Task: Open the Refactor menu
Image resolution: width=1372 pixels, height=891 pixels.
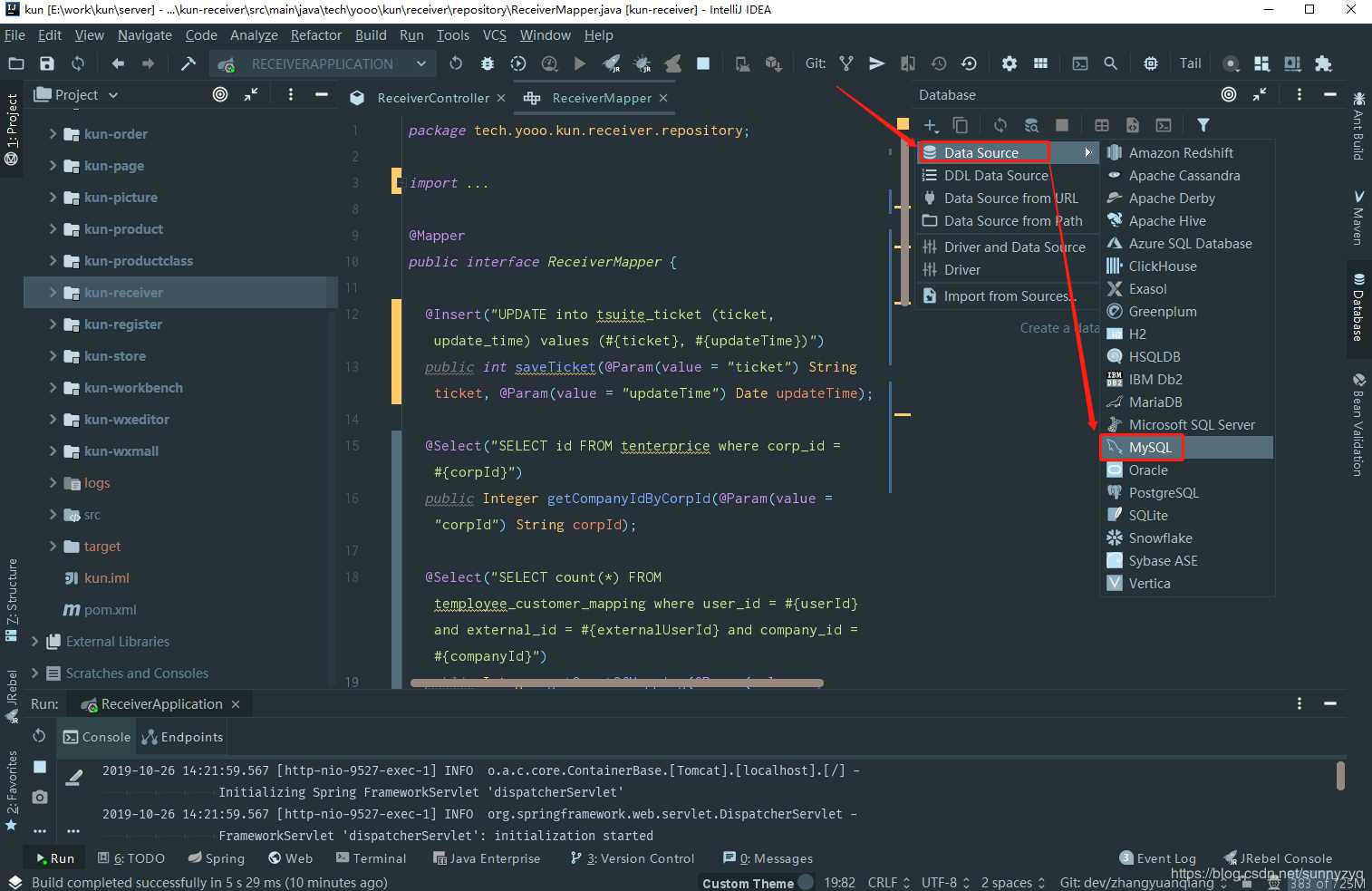Action: 315,35
